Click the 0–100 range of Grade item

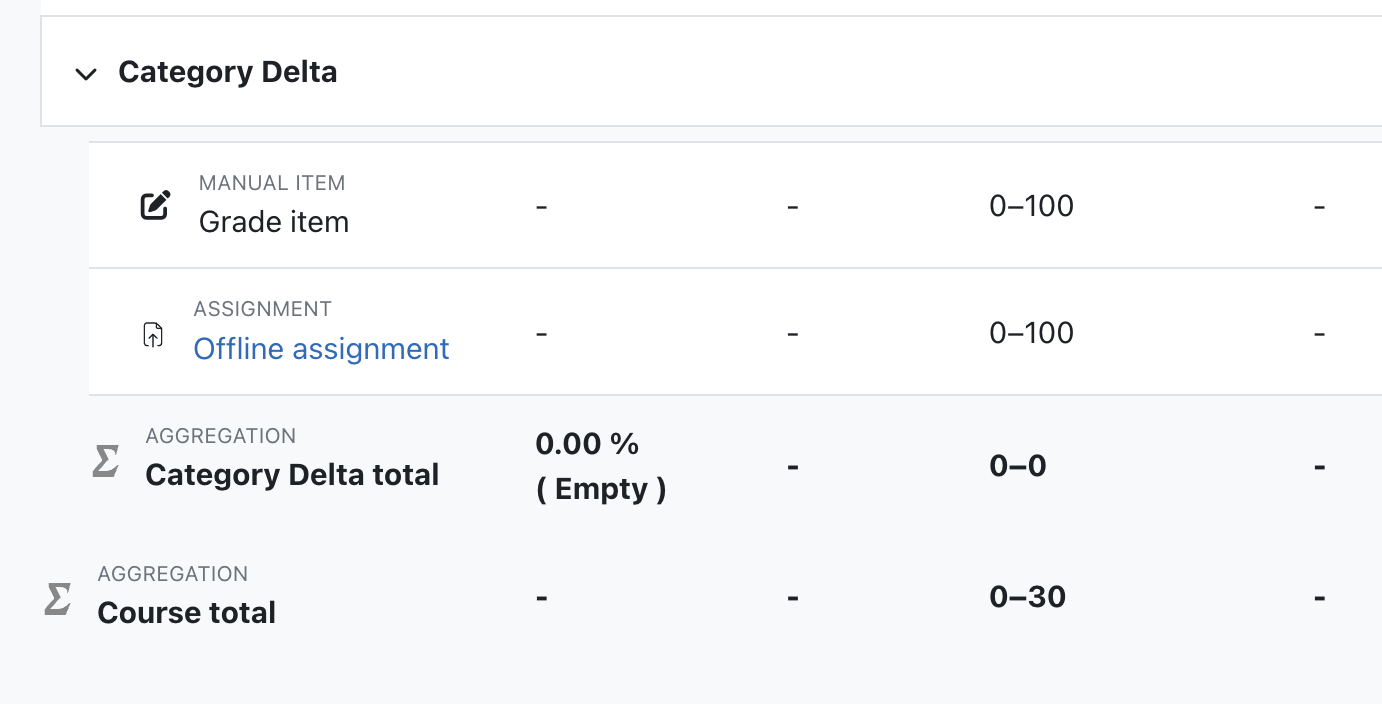pos(1032,206)
